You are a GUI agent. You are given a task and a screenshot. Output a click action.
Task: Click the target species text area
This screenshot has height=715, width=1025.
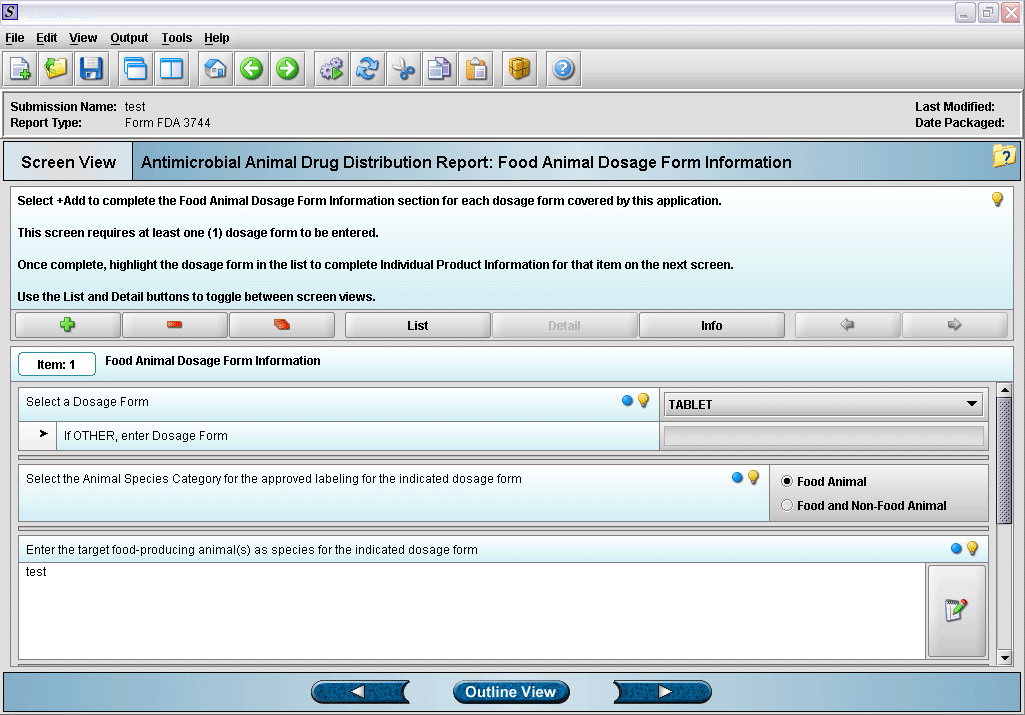coord(470,610)
